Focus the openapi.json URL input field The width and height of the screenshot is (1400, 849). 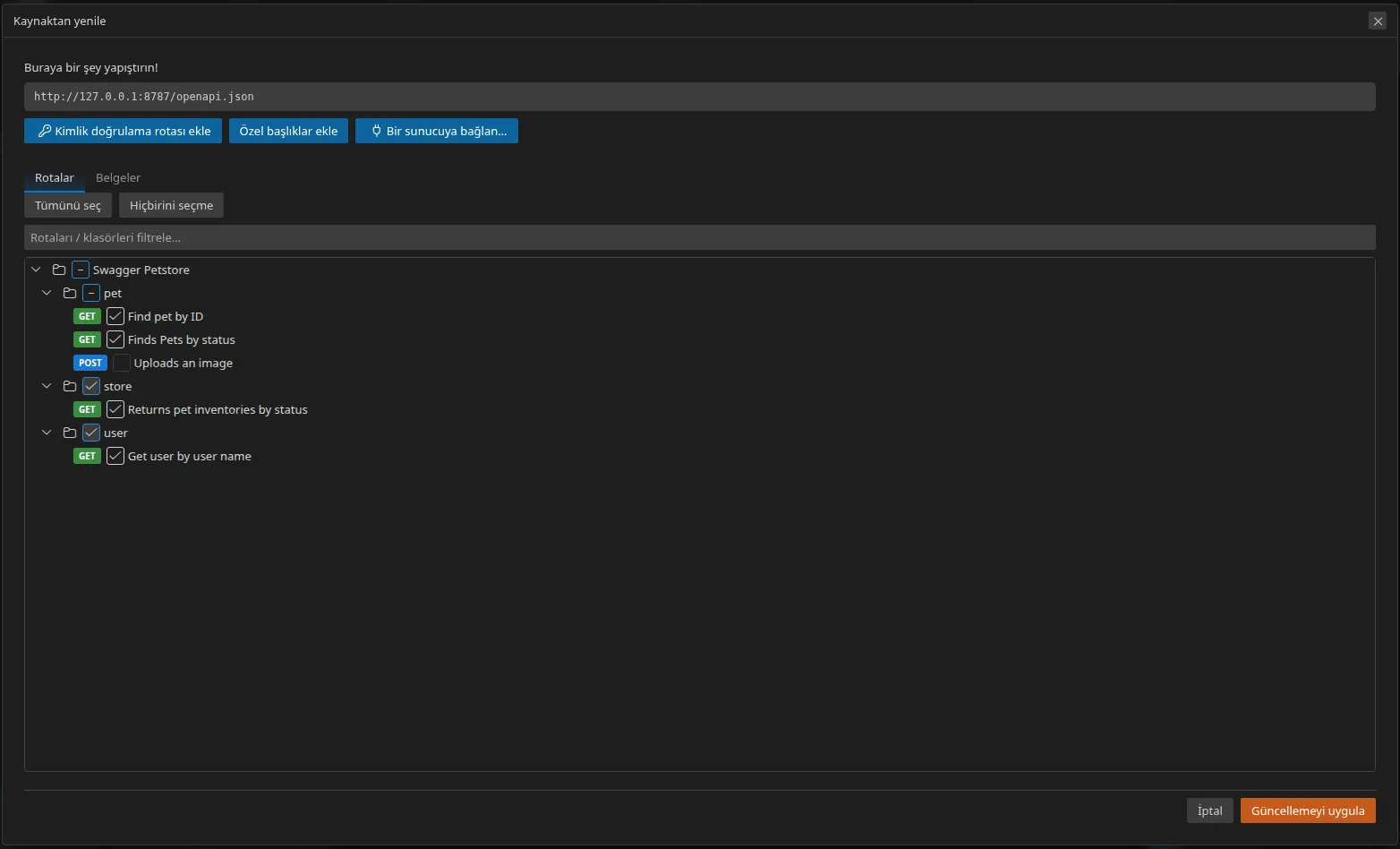(700, 97)
